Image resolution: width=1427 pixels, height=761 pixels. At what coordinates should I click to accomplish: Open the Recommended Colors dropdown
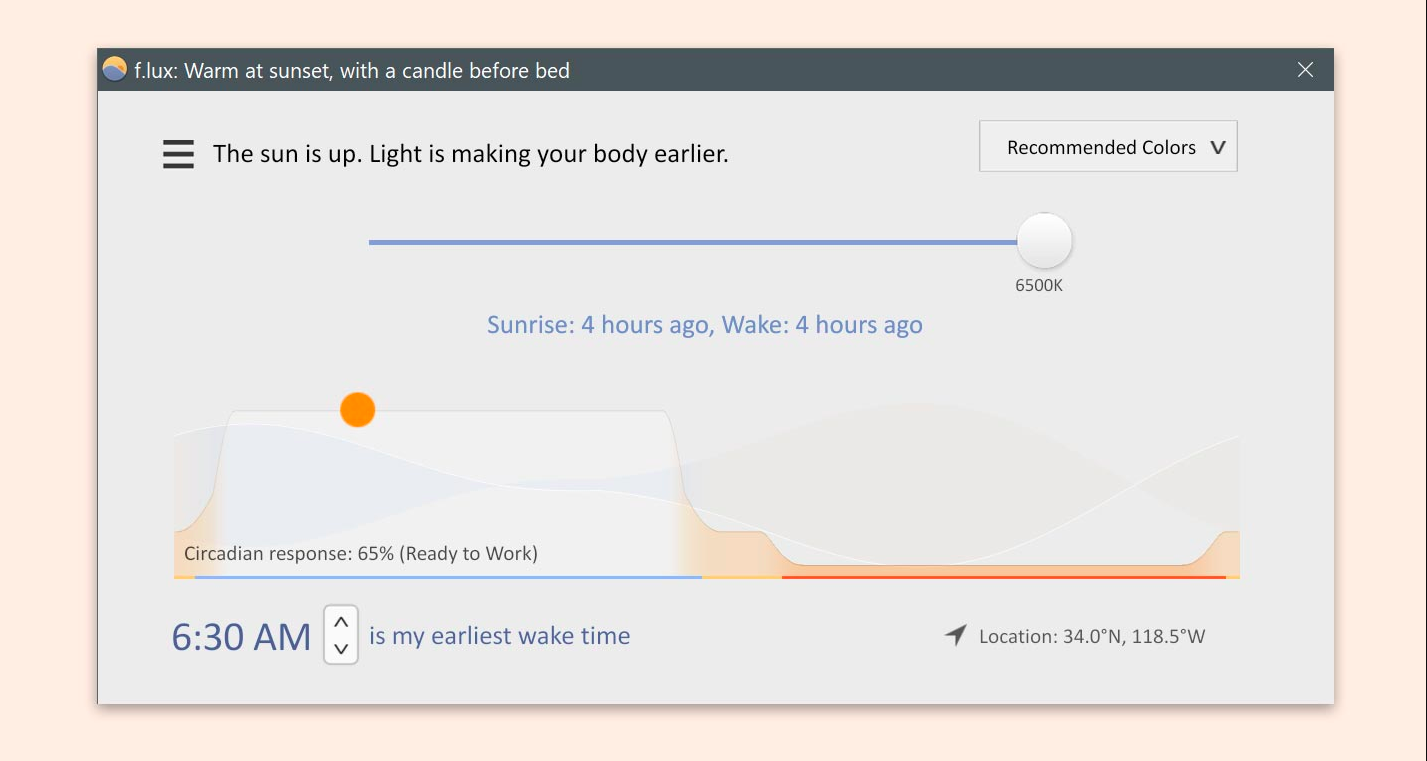click(1108, 147)
